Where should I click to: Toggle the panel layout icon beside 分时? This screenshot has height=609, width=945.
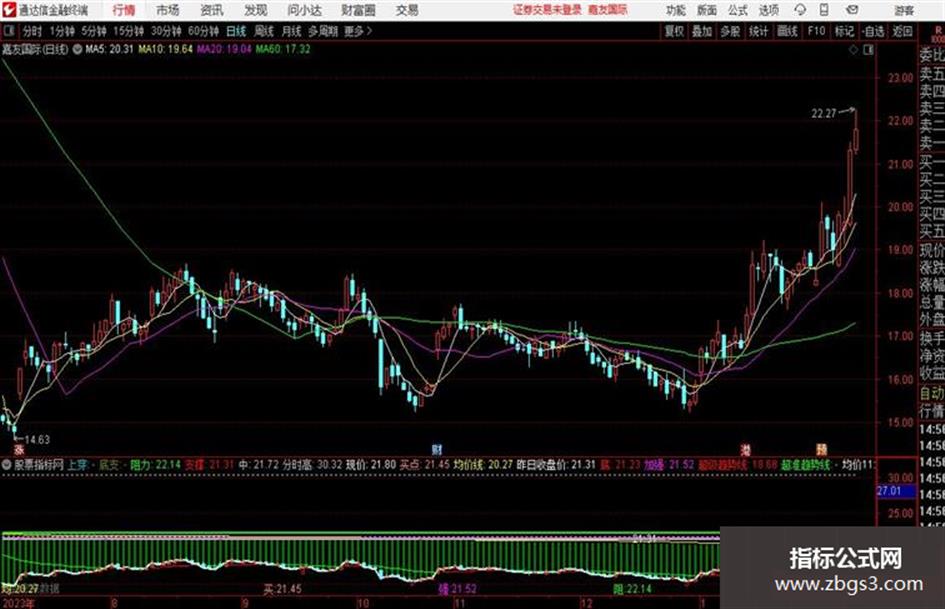8,31
